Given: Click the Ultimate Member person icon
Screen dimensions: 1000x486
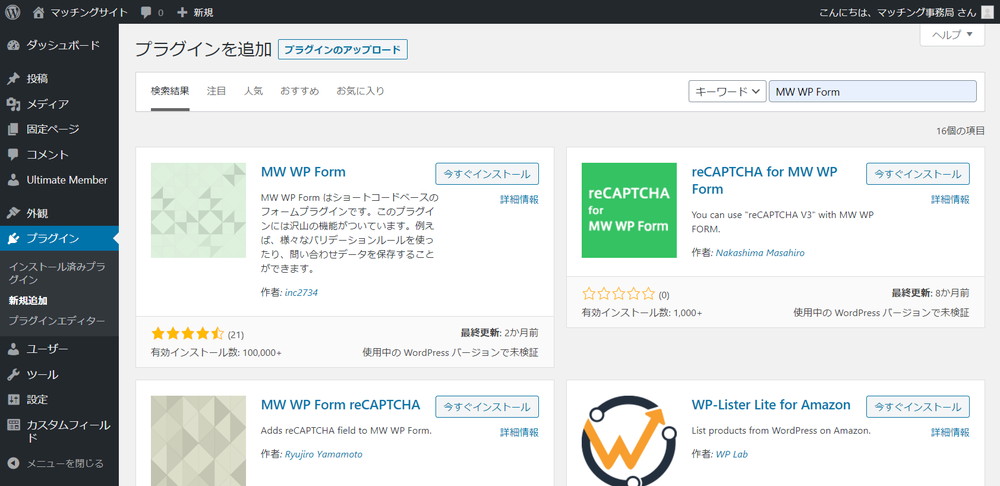Looking at the screenshot, I should (x=13, y=180).
